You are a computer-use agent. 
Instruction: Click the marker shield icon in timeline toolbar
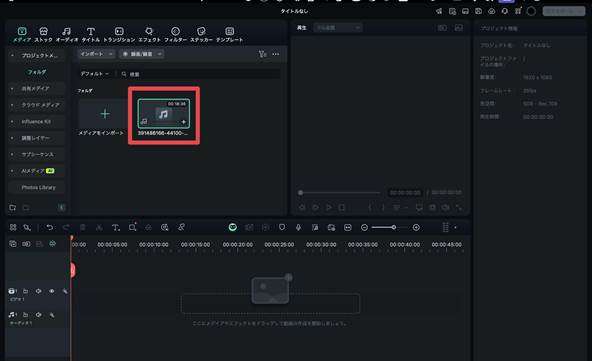click(x=282, y=227)
